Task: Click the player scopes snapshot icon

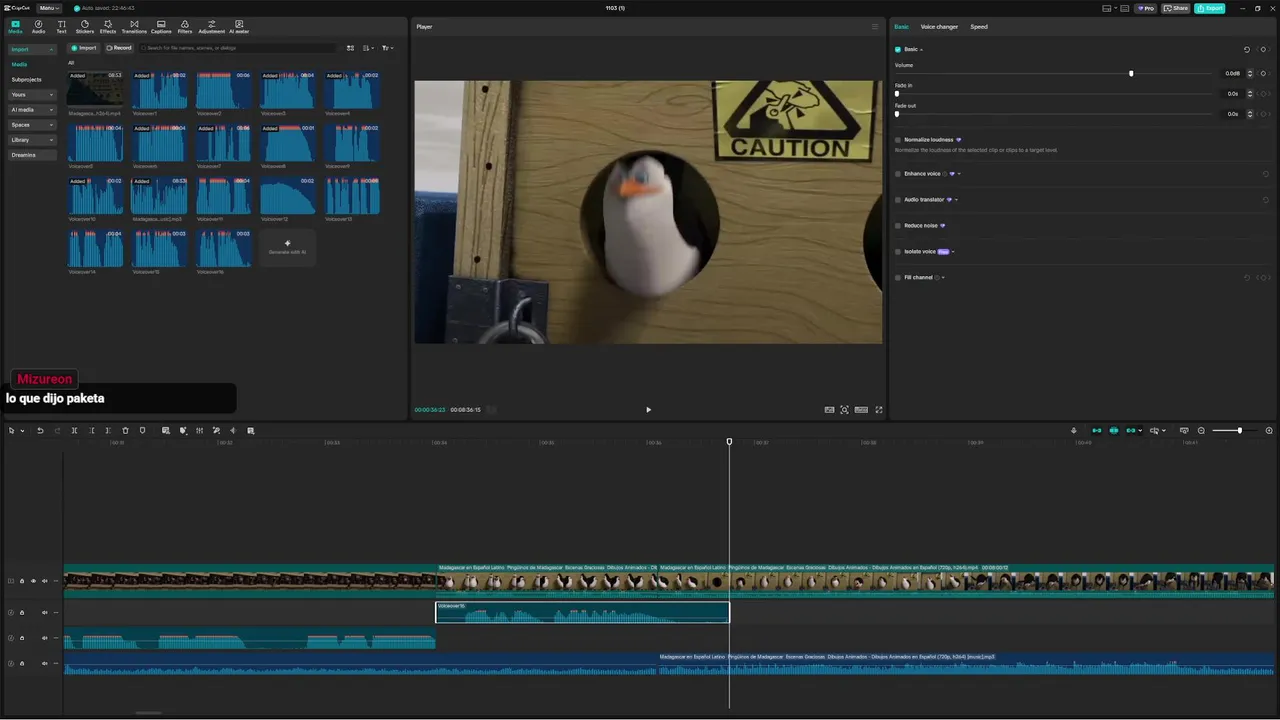Action: [x=844, y=409]
